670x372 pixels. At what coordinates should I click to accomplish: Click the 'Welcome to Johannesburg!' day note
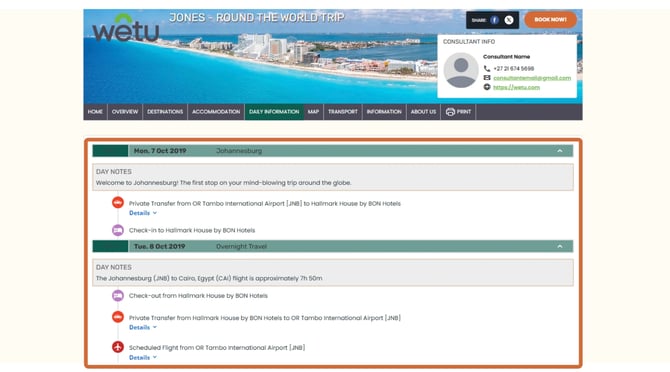point(223,183)
